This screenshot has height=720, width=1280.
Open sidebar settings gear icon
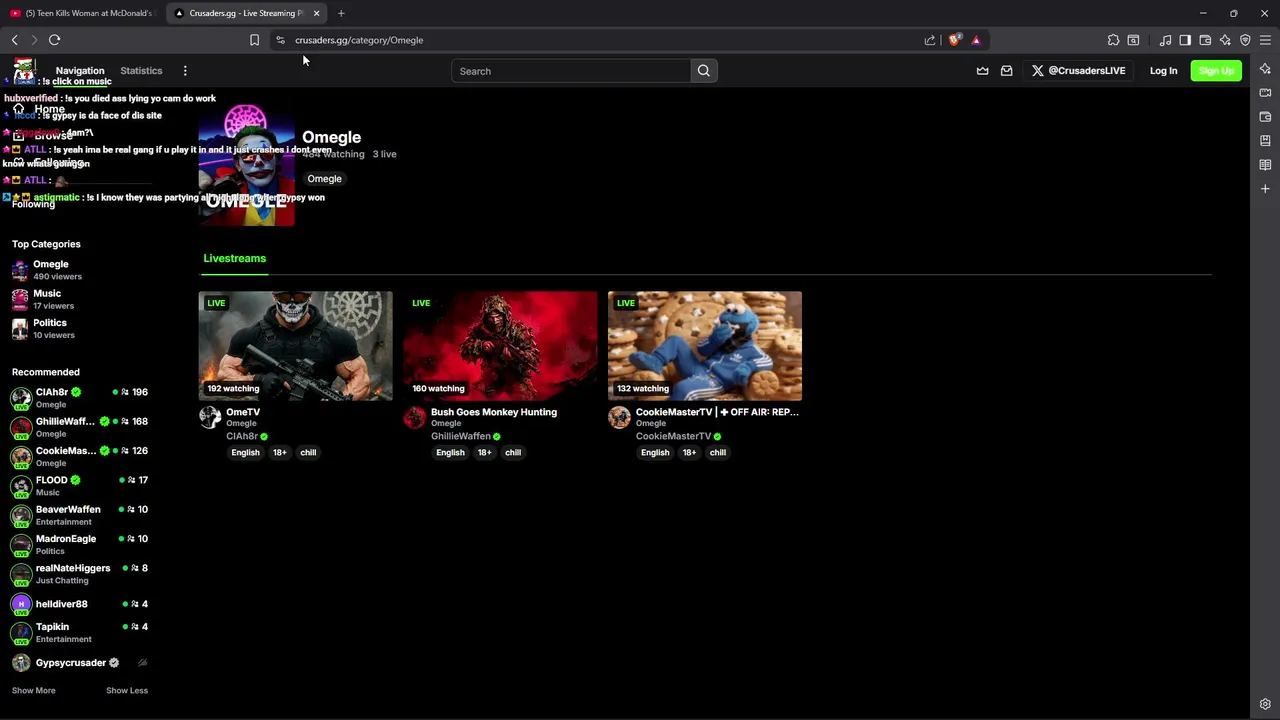pos(1265,704)
